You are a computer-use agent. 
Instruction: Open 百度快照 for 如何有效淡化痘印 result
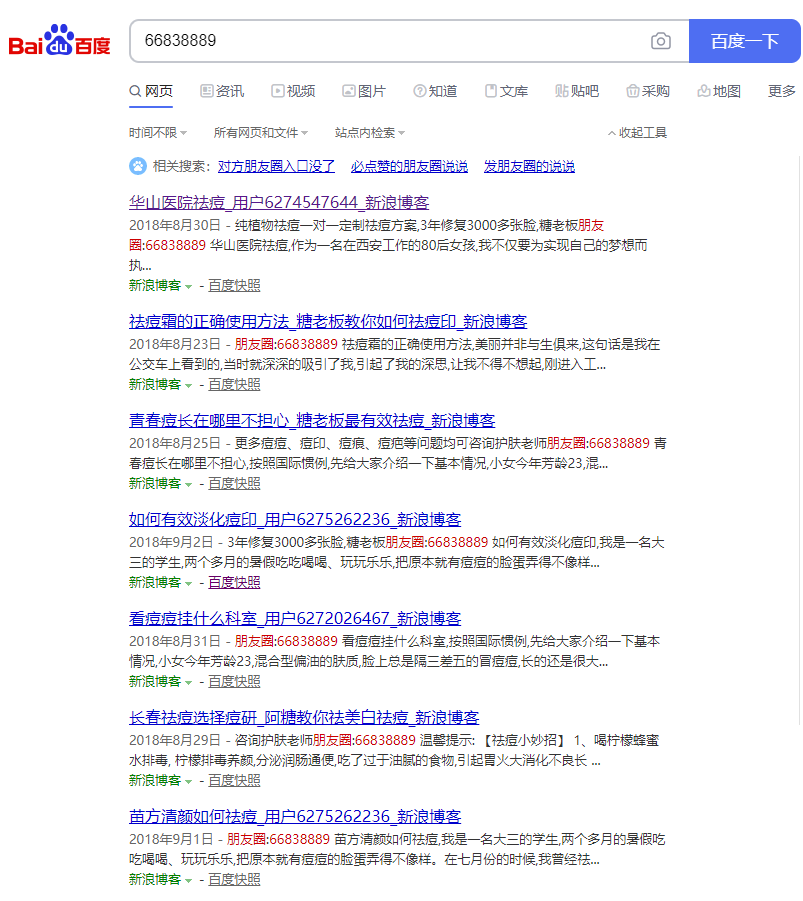[x=234, y=582]
